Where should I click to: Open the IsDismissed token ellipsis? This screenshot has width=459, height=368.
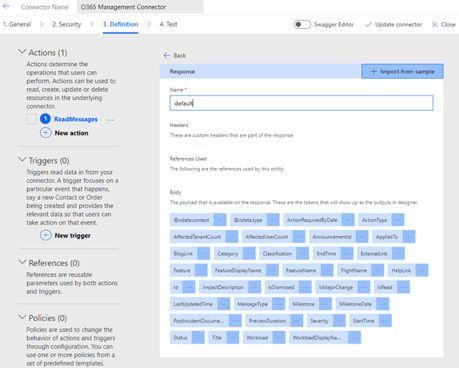[x=305, y=287]
